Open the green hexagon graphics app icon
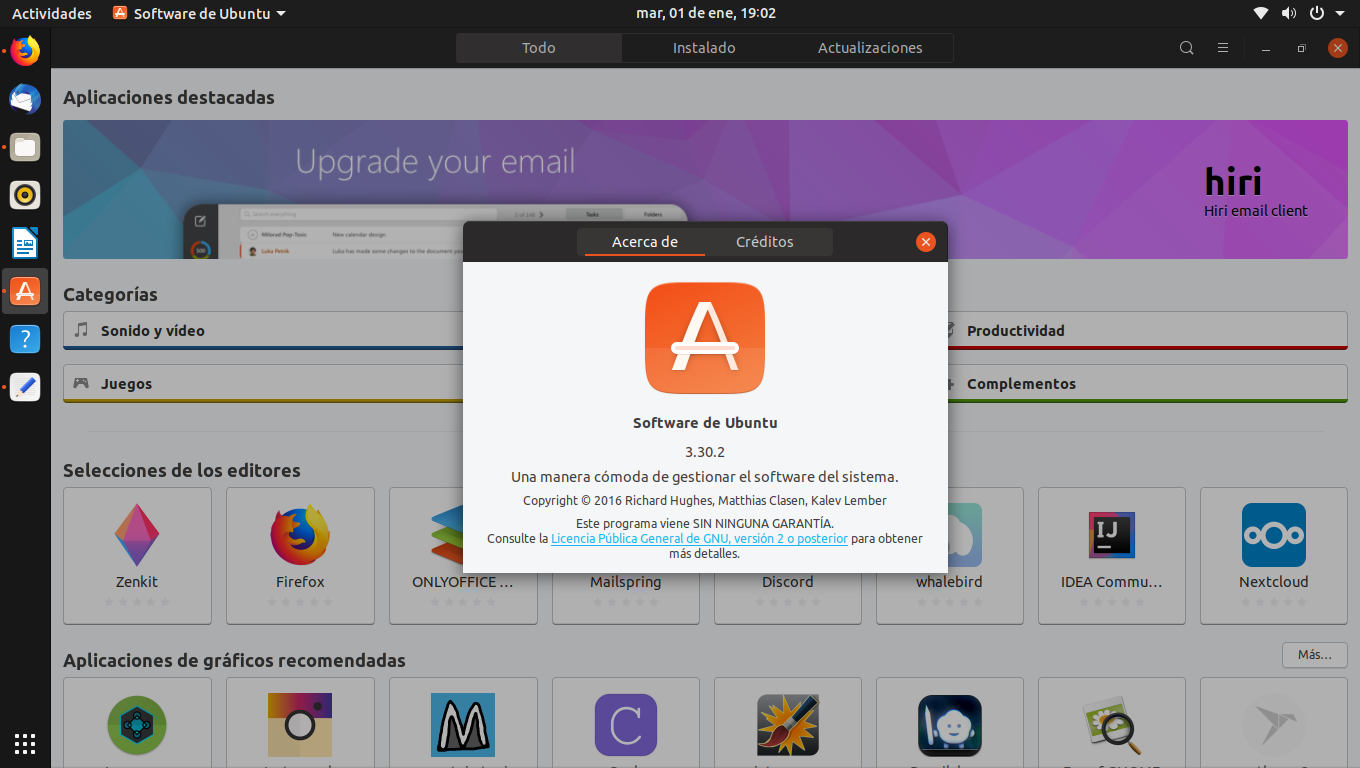Screen dimensions: 1360x768 point(137,726)
